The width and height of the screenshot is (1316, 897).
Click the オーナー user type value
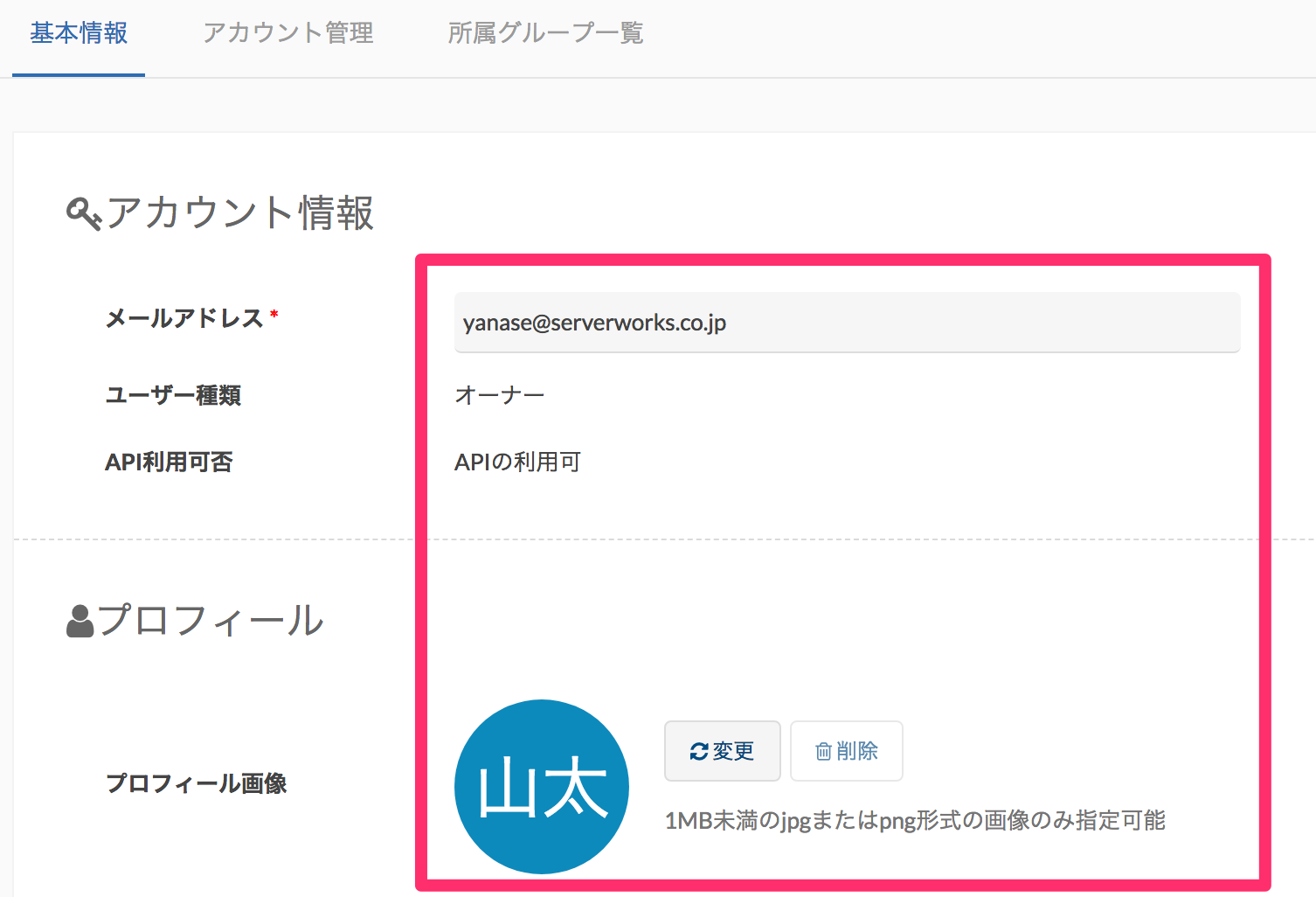(x=500, y=395)
